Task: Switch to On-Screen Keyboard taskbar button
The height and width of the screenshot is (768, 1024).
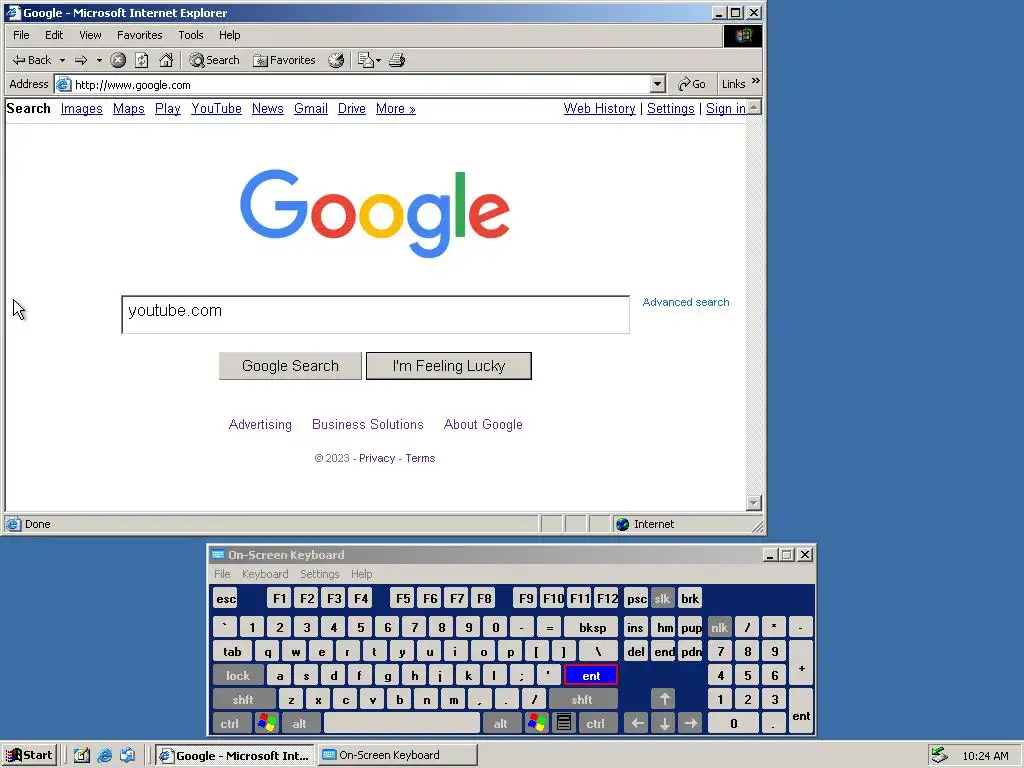Action: (398, 755)
